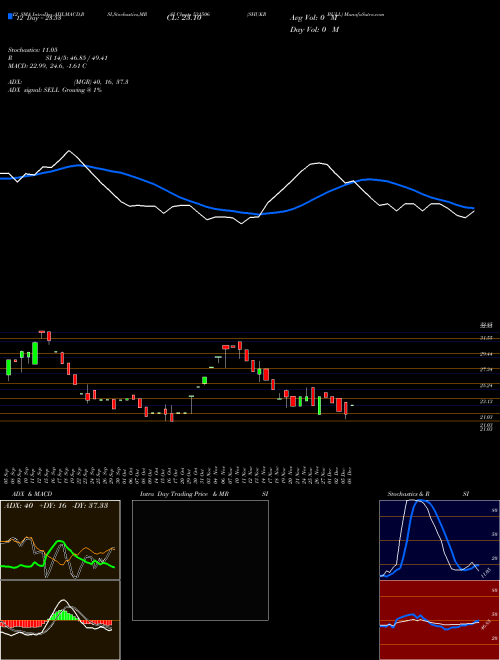Click the empty intraday trading price panel
Screen dimensions: 500x660
(200, 560)
